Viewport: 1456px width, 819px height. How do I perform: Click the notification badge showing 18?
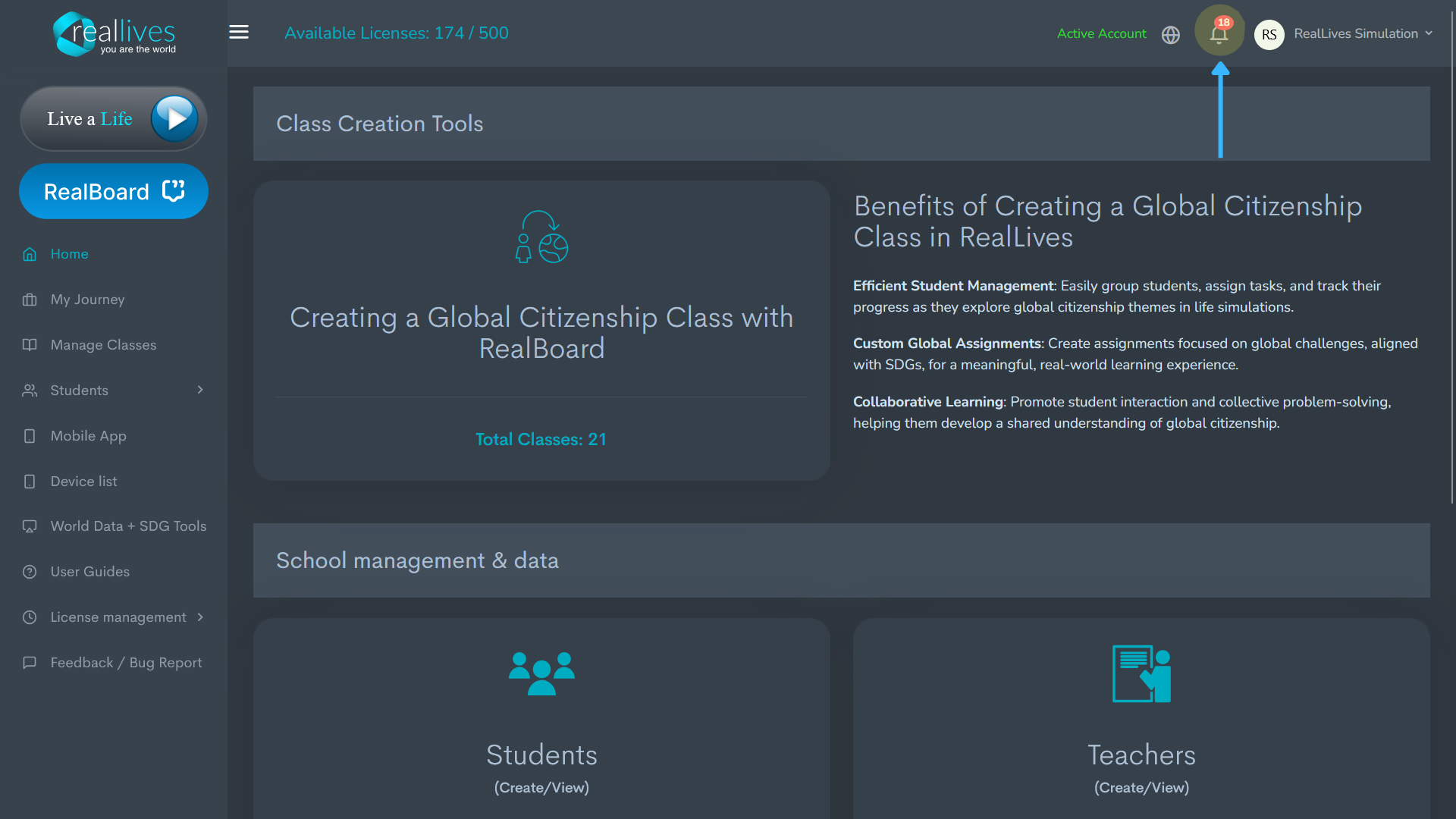coord(1224,22)
